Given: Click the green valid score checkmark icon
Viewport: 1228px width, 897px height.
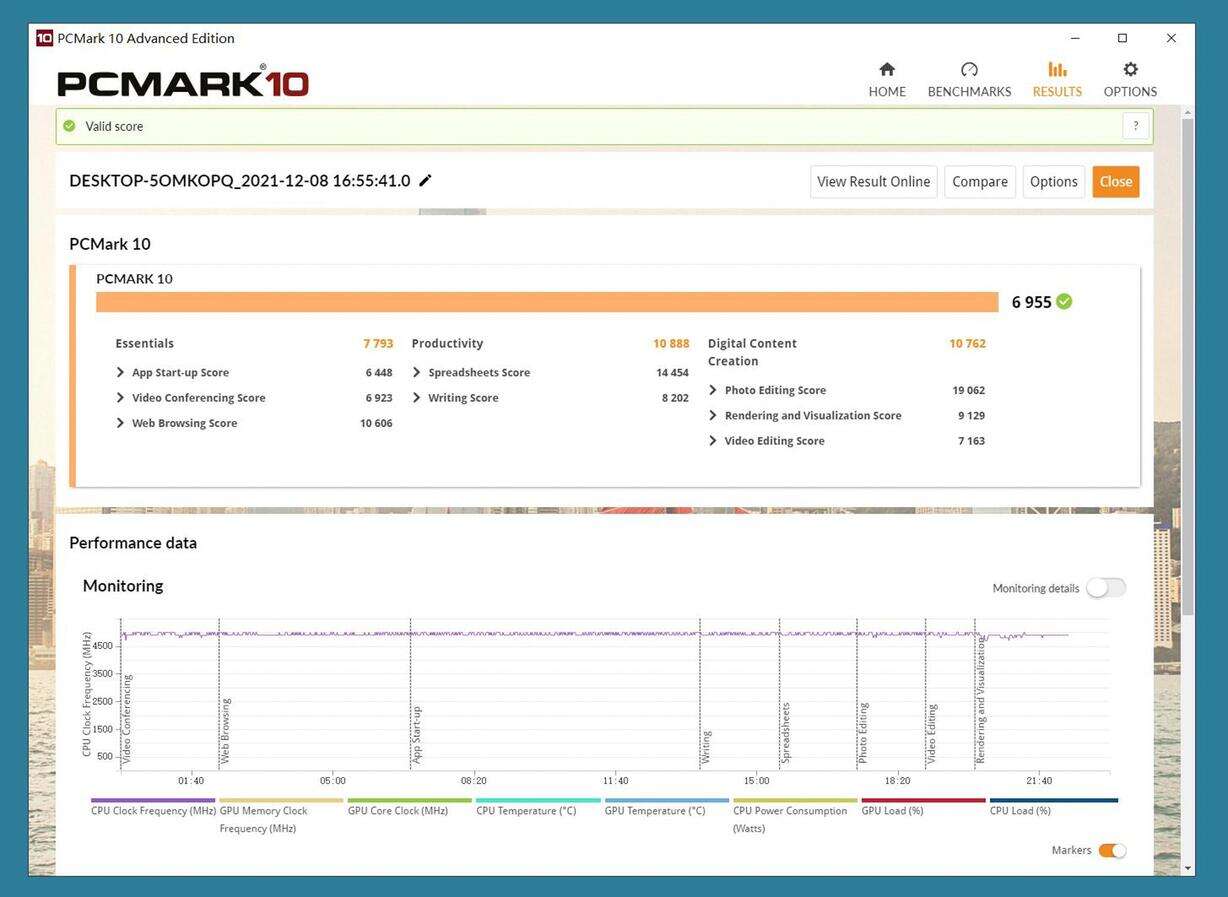Looking at the screenshot, I should tap(69, 126).
